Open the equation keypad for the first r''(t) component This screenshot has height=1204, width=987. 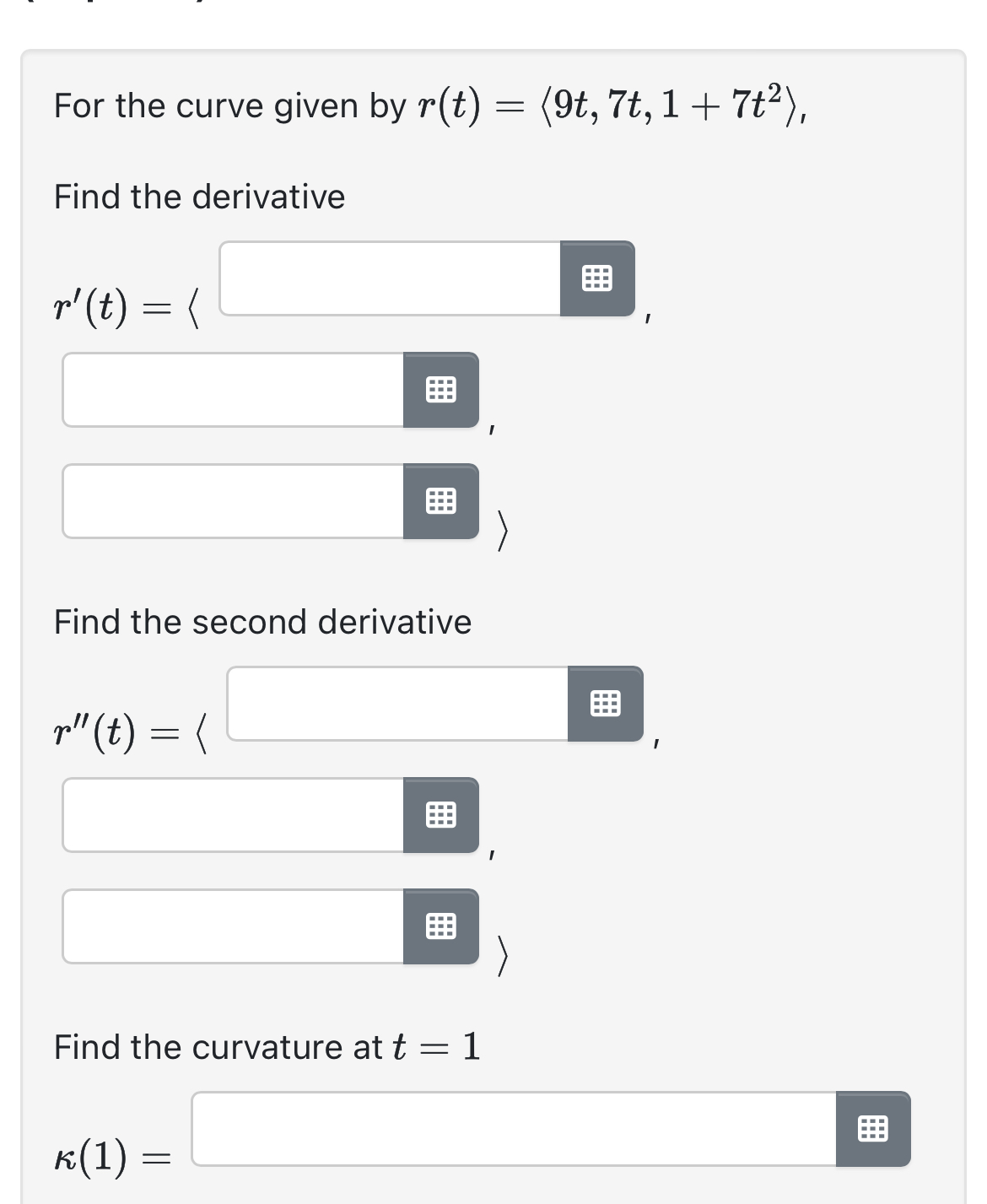[x=606, y=704]
